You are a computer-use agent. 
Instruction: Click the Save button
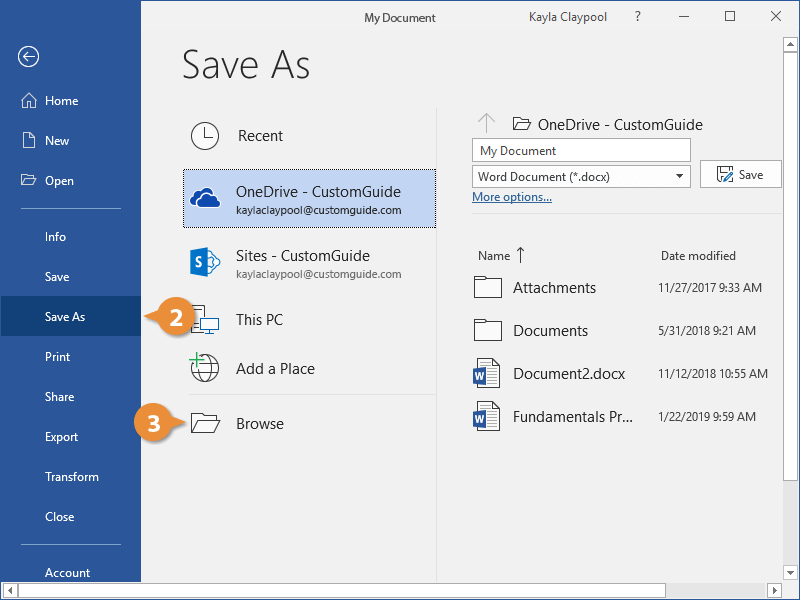coord(740,175)
